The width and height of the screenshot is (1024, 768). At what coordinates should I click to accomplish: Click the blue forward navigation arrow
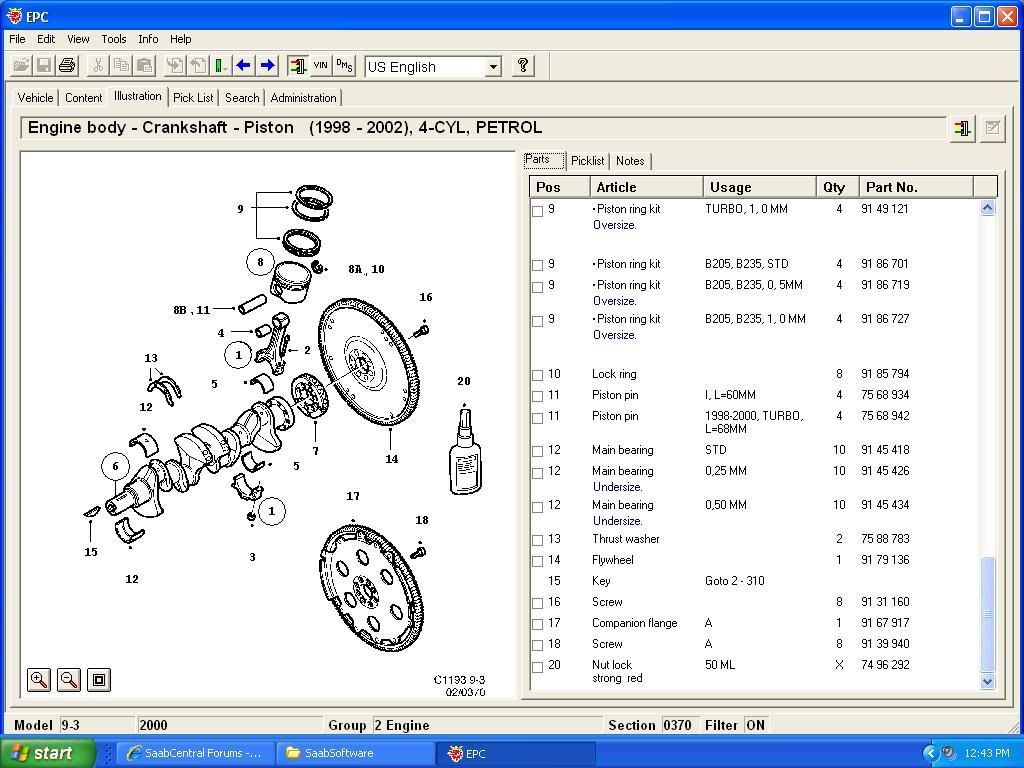coord(267,66)
